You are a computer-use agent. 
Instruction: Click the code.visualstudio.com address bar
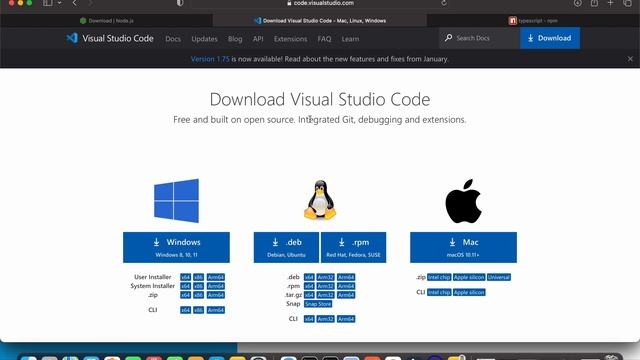(x=320, y=3)
